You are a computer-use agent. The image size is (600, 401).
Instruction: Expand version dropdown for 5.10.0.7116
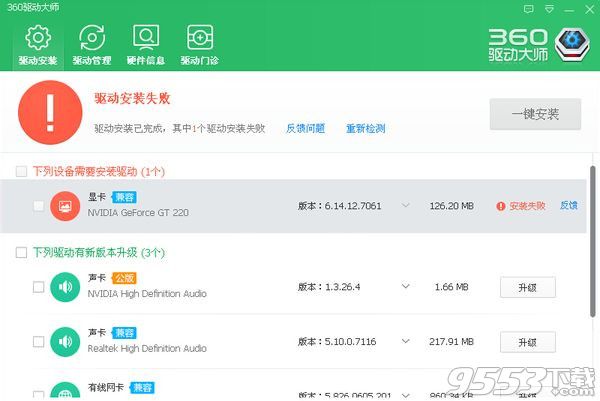coord(406,341)
